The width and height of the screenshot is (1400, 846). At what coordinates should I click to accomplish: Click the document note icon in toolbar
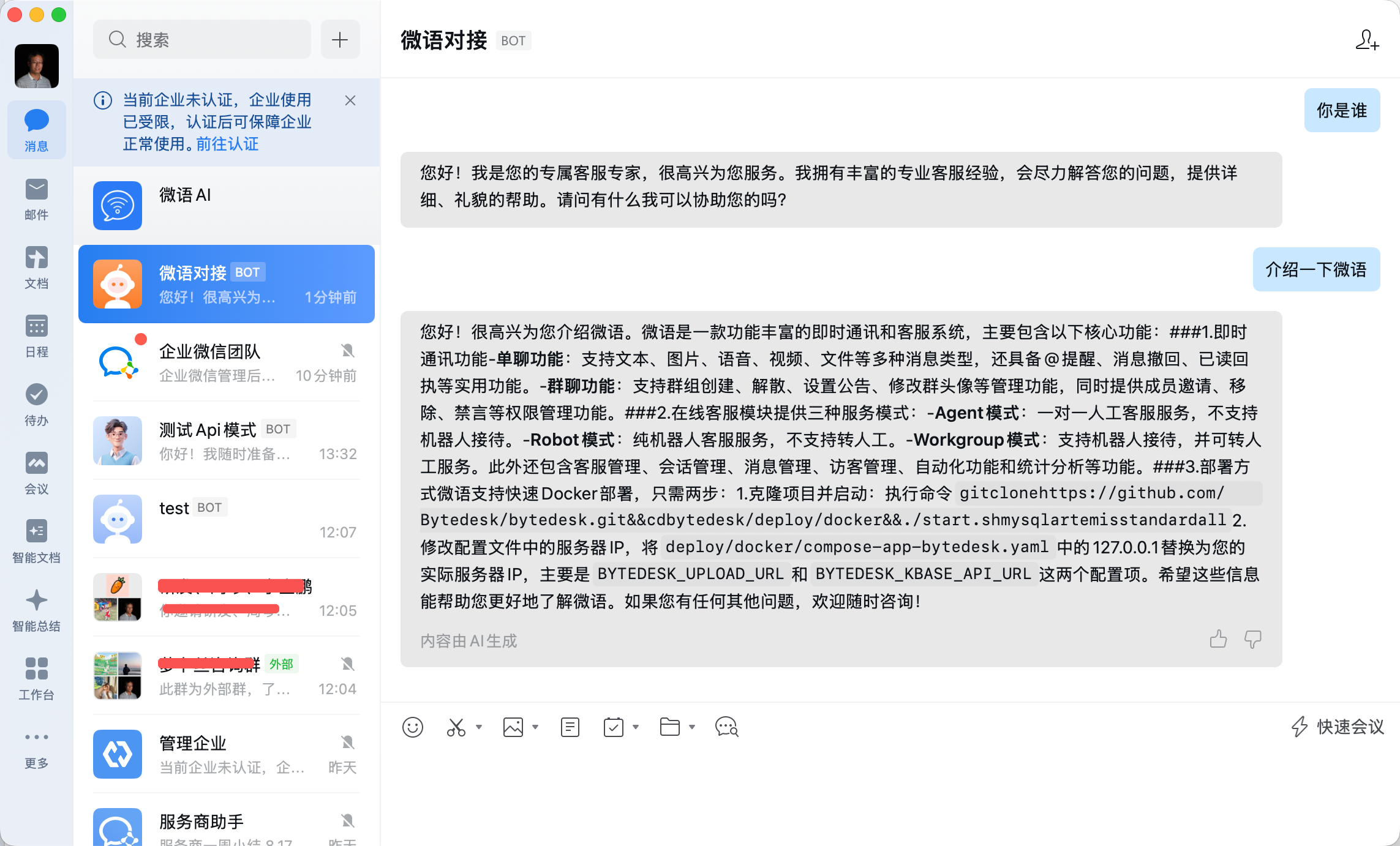click(570, 727)
